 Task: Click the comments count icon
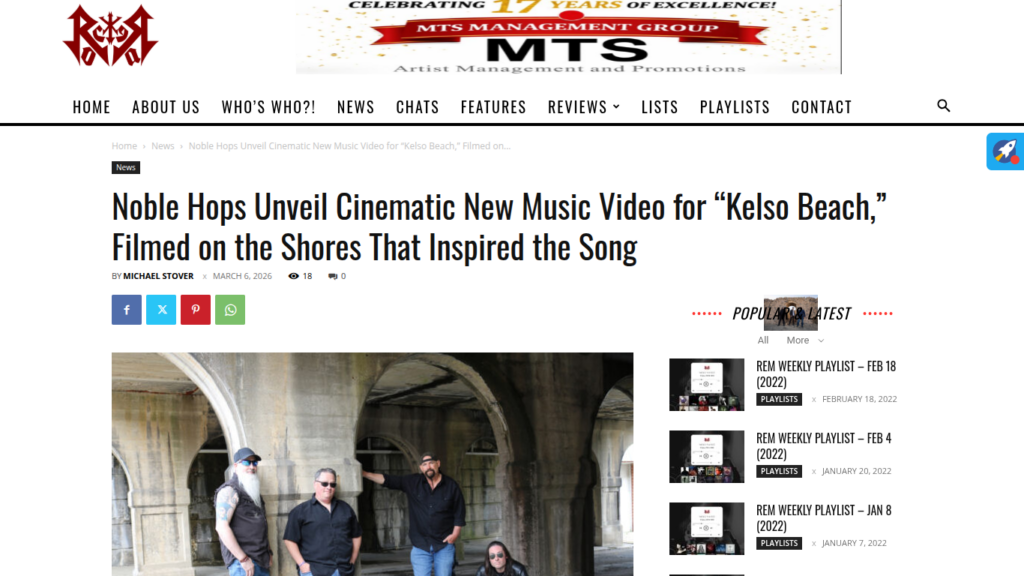(x=332, y=276)
